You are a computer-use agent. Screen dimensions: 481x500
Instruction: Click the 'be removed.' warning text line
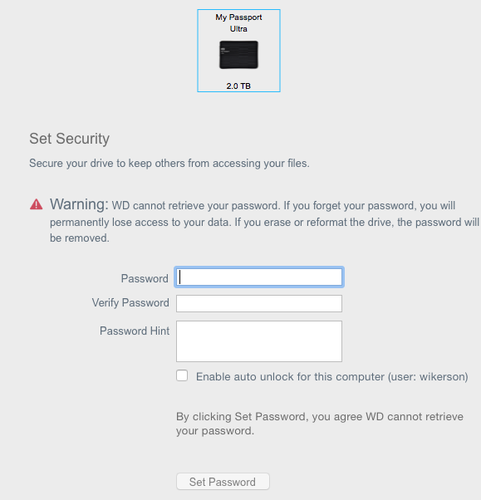[79, 238]
